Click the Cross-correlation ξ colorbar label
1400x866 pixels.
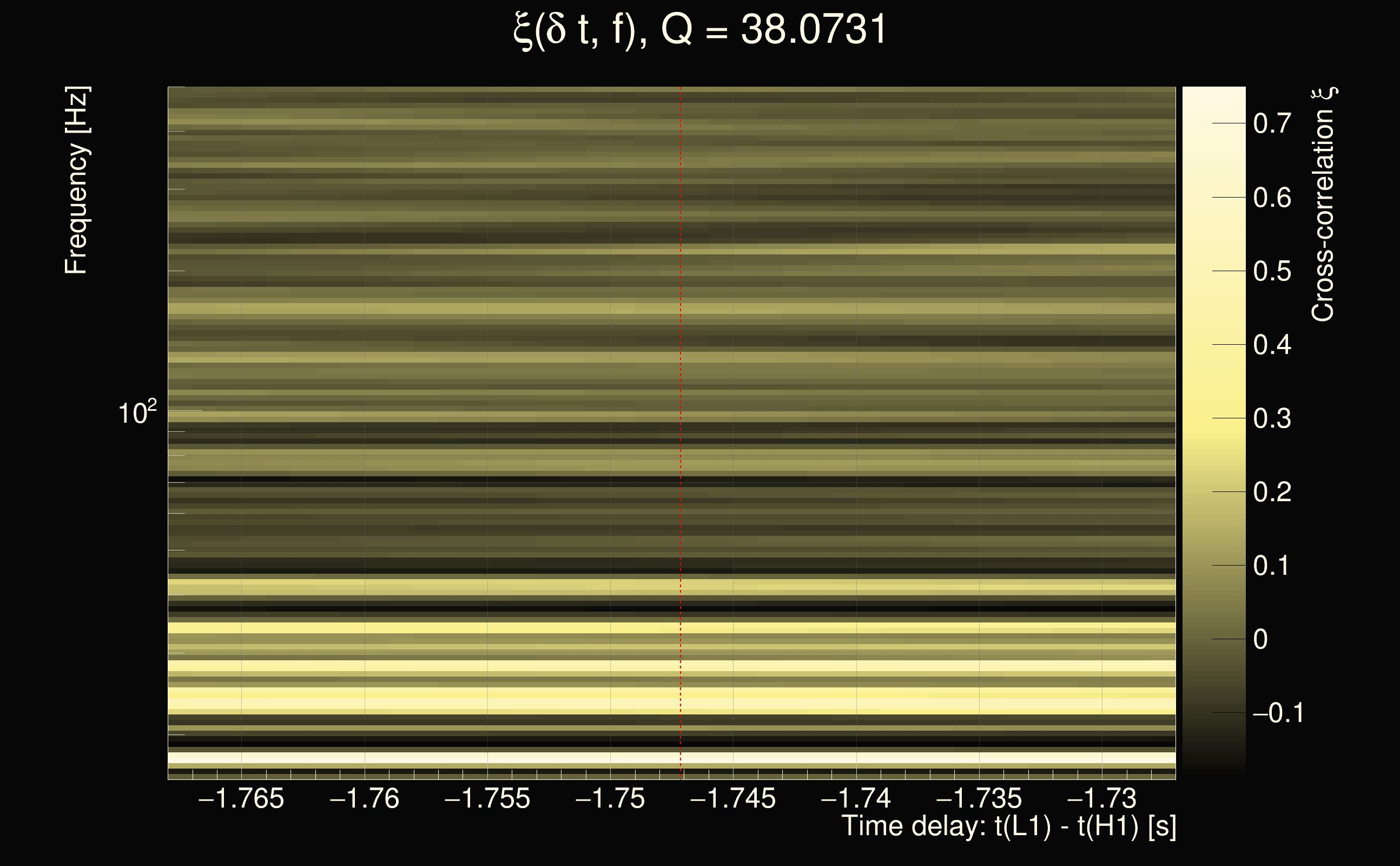[1323, 204]
